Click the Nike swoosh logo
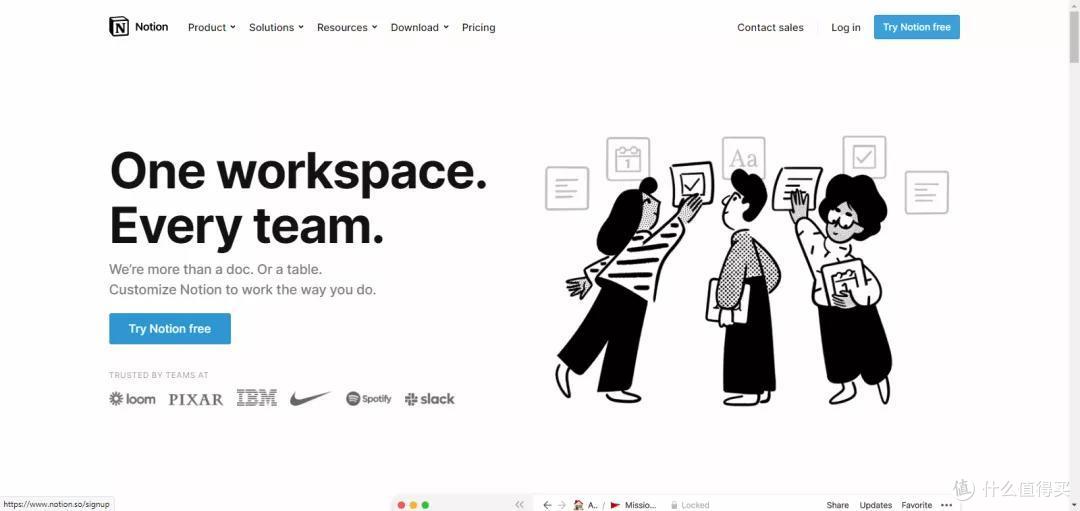The width and height of the screenshot is (1080, 511). click(x=310, y=399)
